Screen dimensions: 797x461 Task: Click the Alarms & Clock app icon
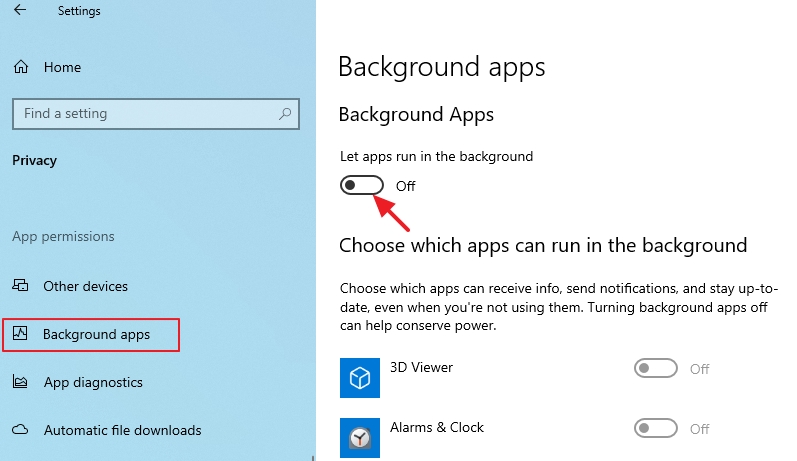pyautogui.click(x=359, y=438)
